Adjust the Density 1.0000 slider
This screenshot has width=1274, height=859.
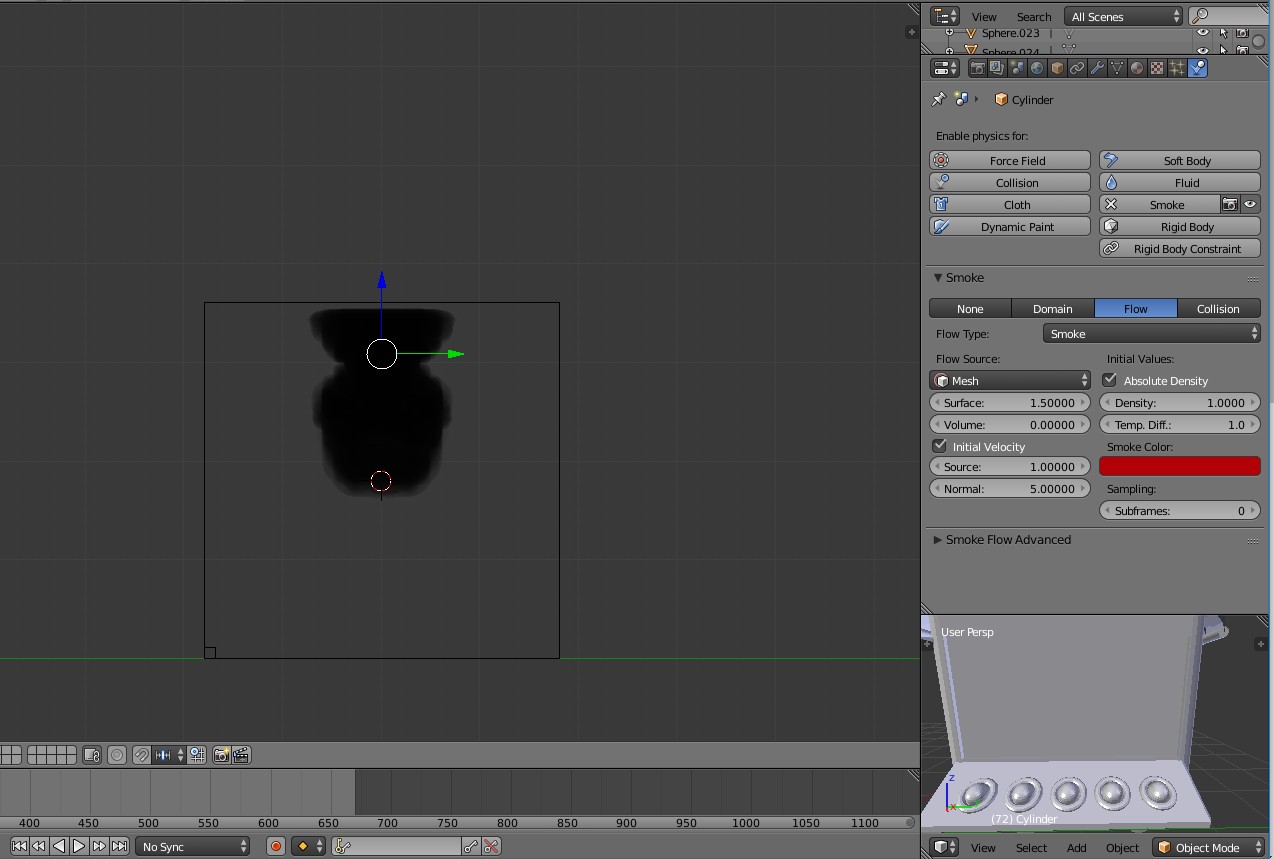(1180, 402)
